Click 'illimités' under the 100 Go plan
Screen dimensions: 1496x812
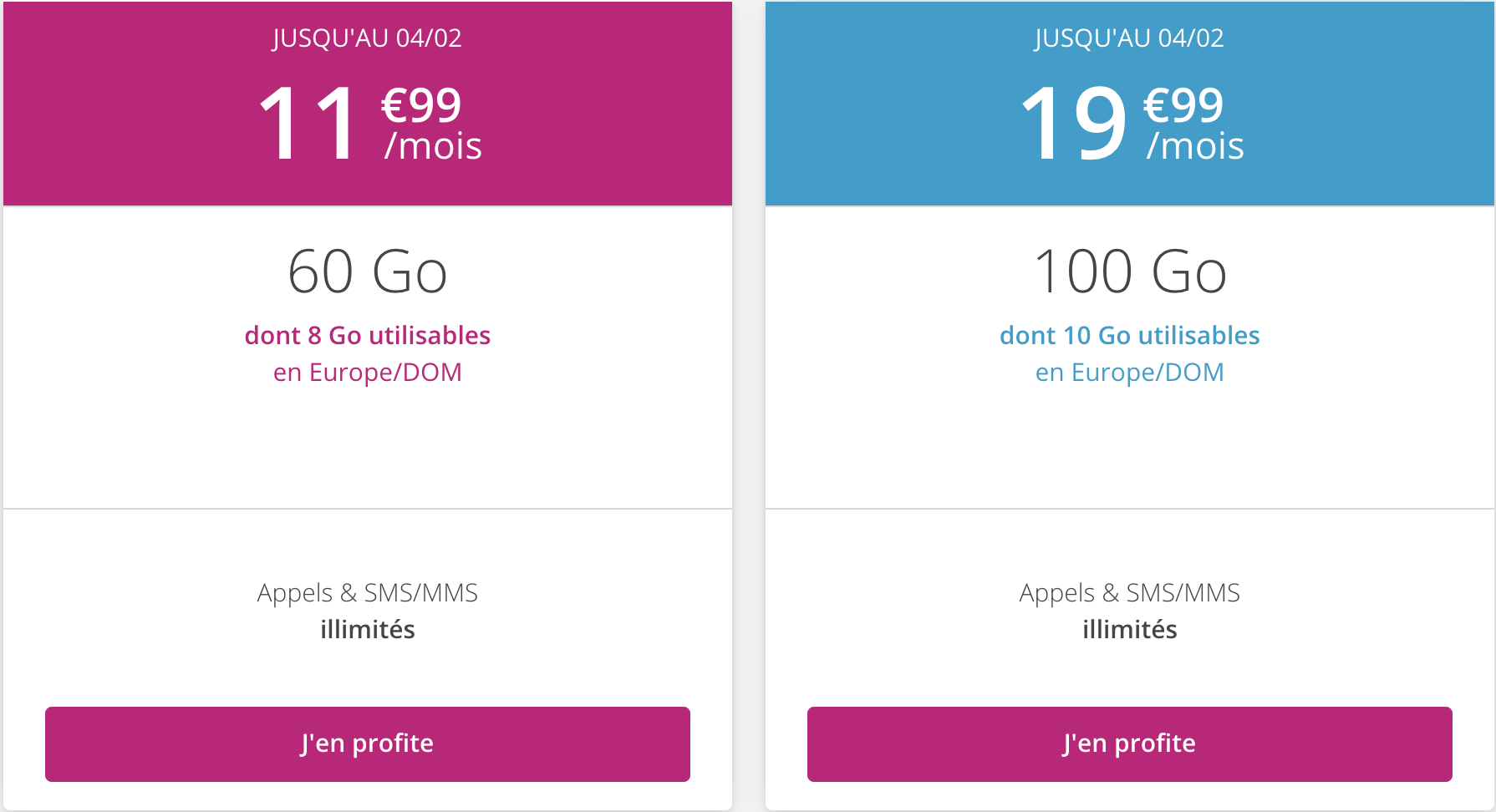(x=1130, y=629)
